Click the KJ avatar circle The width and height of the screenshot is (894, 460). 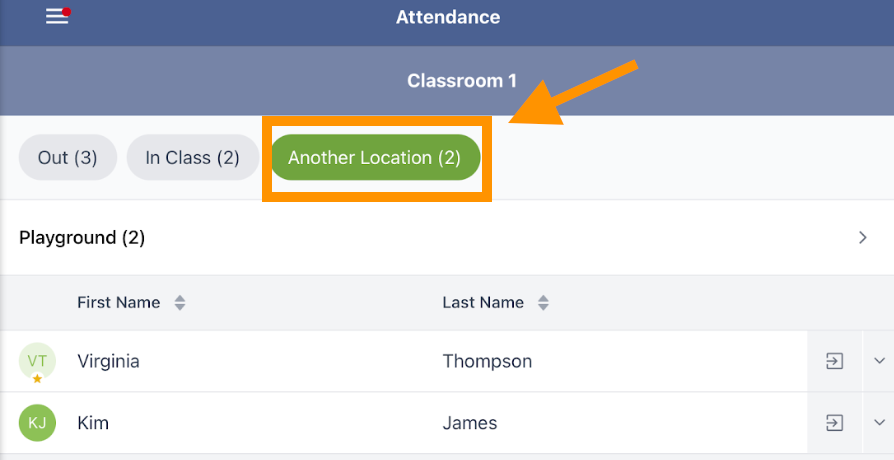37,423
